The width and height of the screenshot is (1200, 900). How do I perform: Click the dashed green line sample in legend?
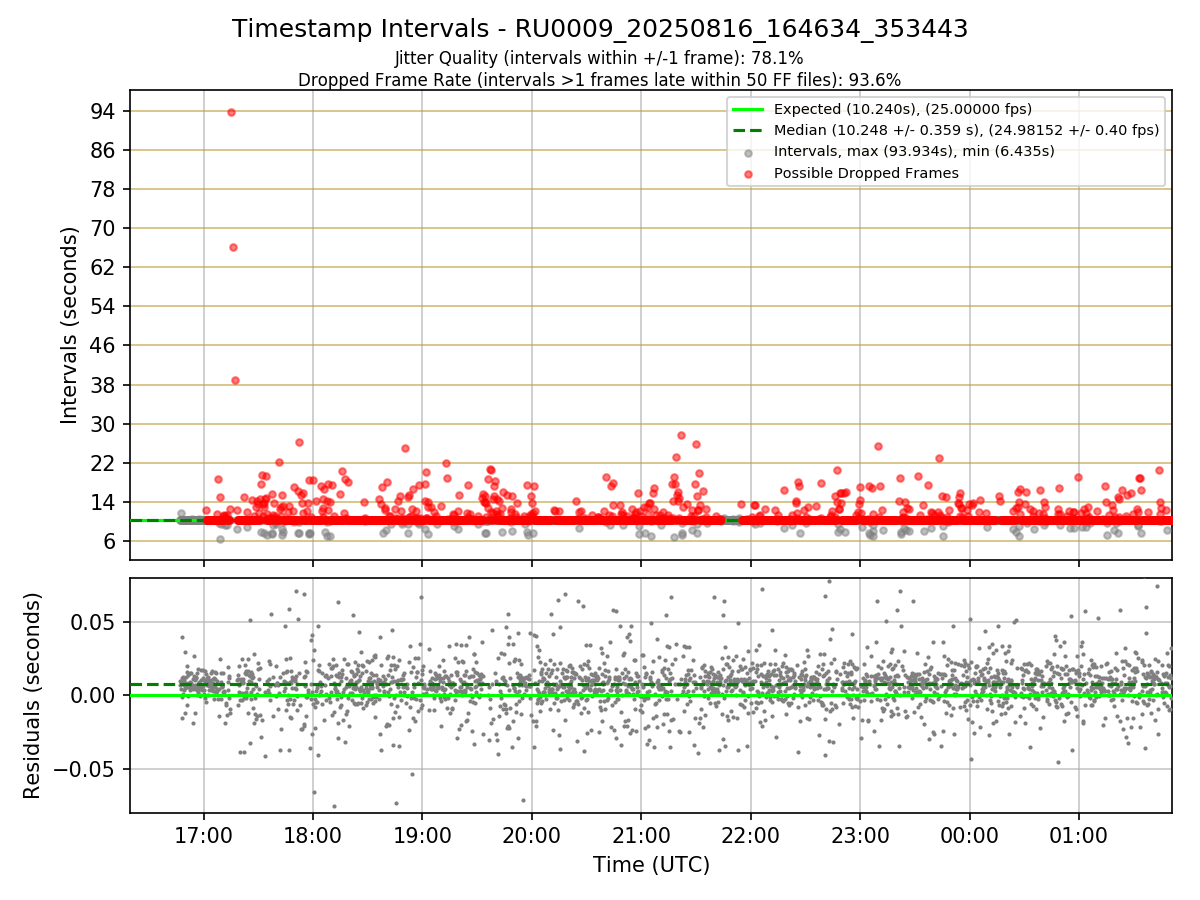click(x=749, y=130)
